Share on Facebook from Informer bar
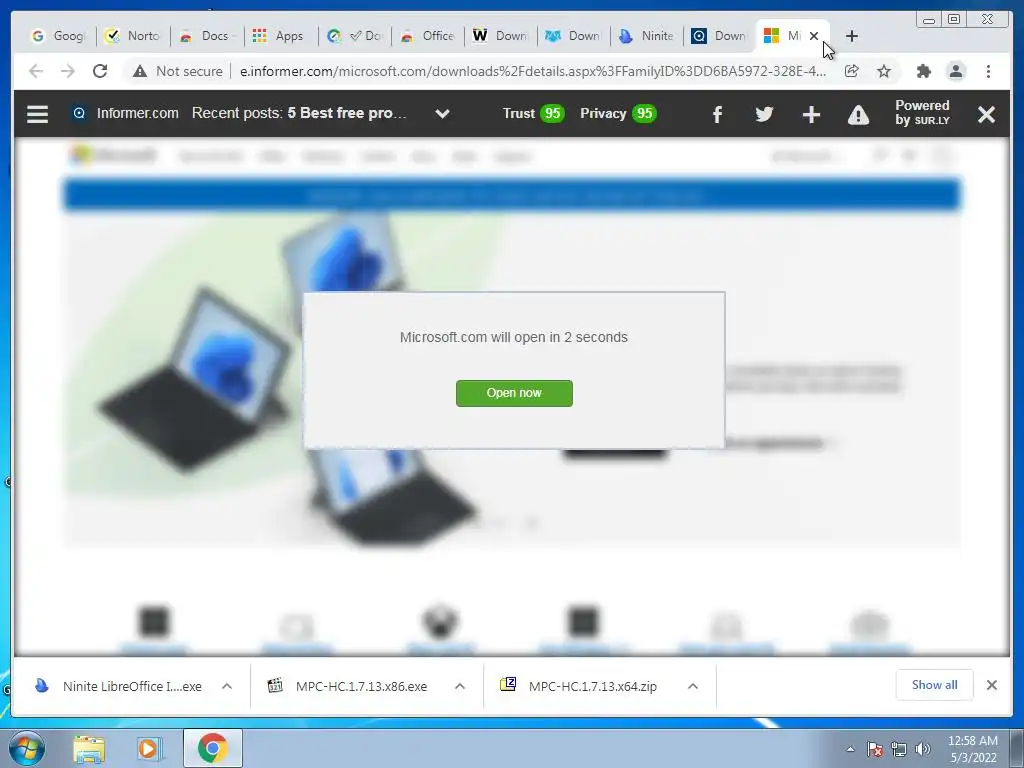The height and width of the screenshot is (768, 1024). 717,115
